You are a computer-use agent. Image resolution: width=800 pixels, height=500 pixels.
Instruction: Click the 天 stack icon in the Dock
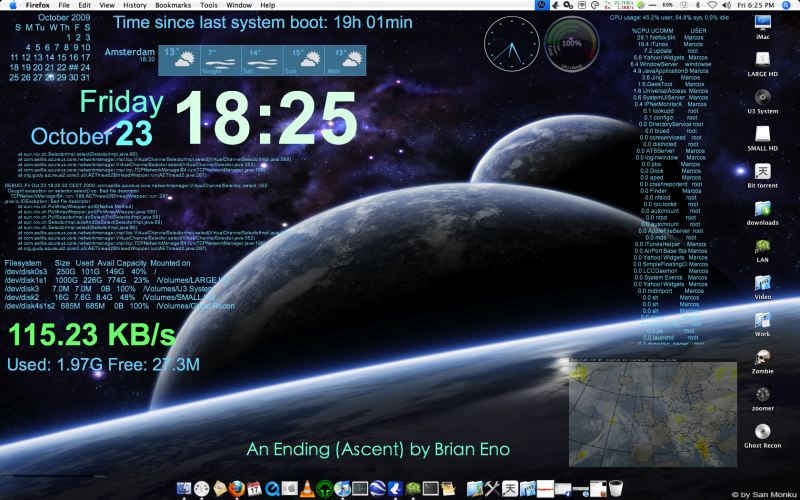click(510, 488)
